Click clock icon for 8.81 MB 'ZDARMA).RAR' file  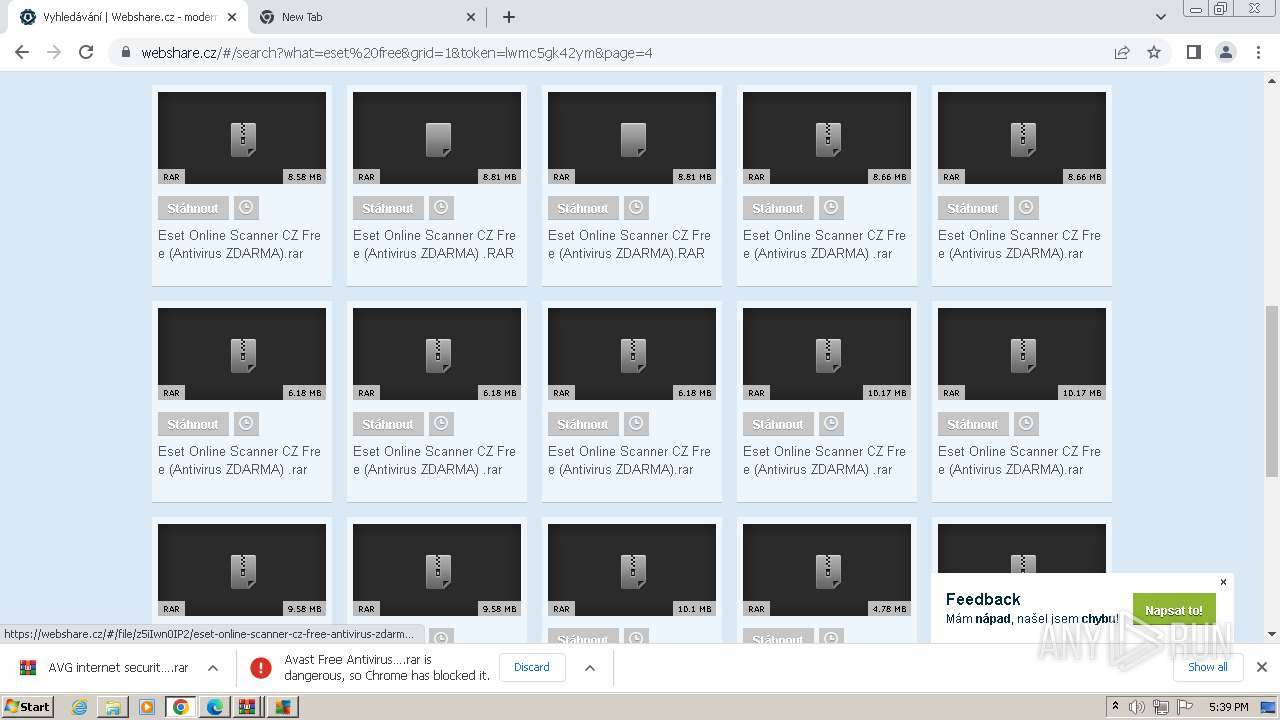coord(636,208)
